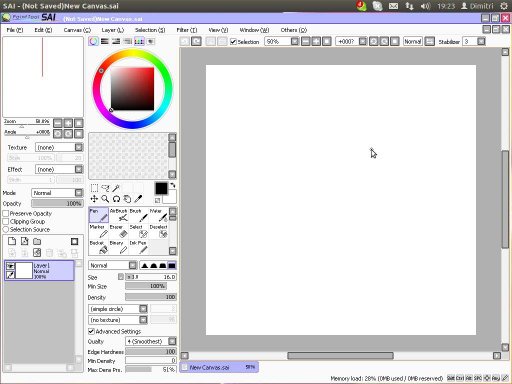Hide Layer1 using its eye icon
This screenshot has width=512, height=384.
[x=10, y=266]
